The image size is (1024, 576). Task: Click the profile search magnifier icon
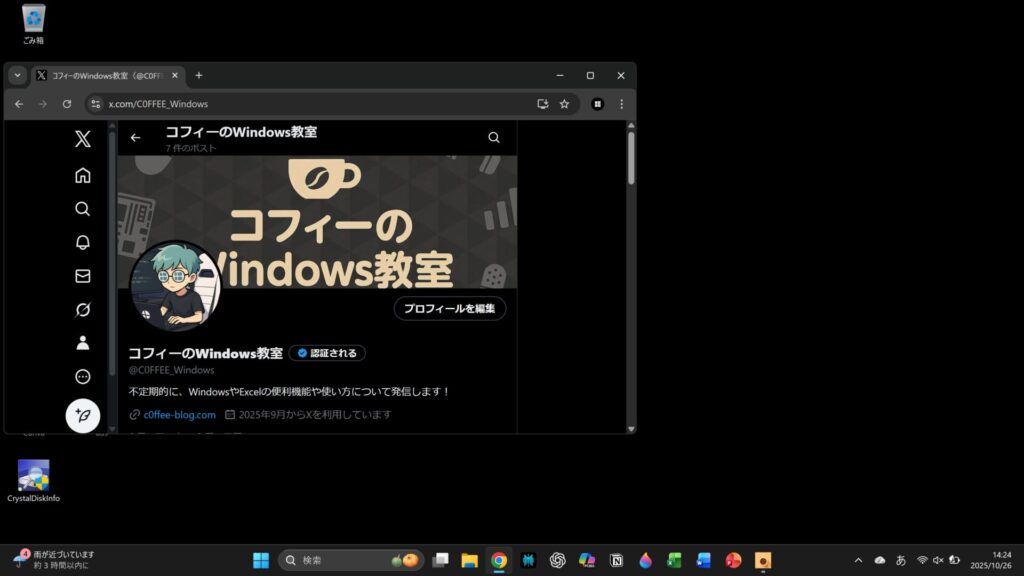coord(493,138)
